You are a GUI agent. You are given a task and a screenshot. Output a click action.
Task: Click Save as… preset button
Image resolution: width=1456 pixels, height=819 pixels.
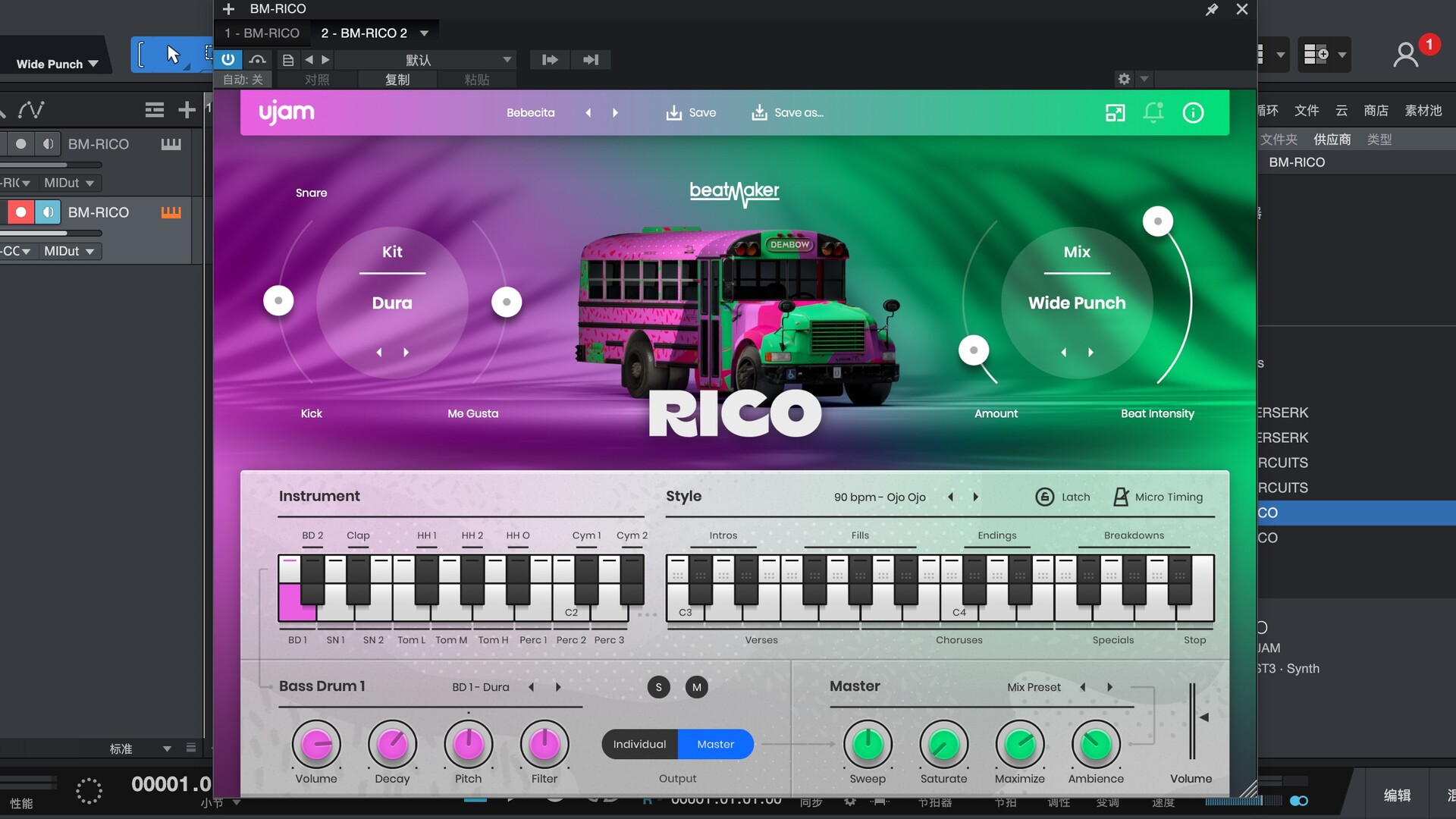787,113
